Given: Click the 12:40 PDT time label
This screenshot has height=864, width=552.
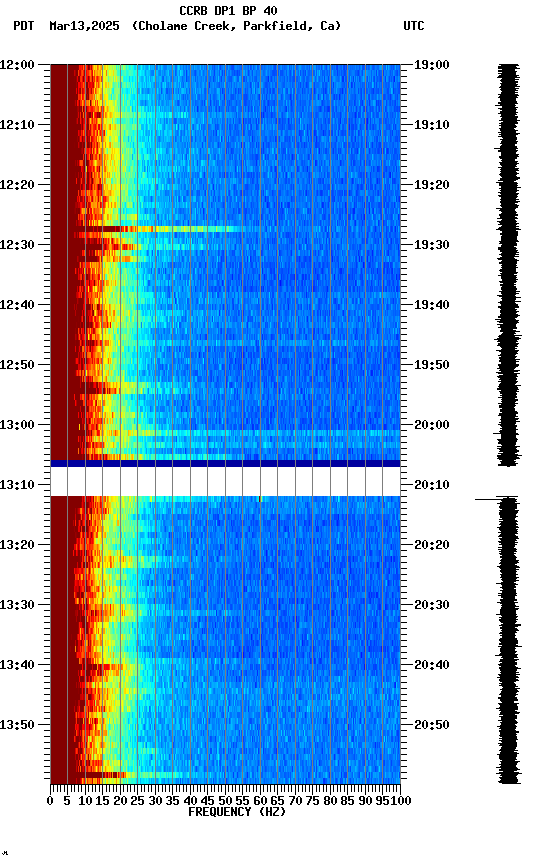Looking at the screenshot, I should tap(17, 305).
